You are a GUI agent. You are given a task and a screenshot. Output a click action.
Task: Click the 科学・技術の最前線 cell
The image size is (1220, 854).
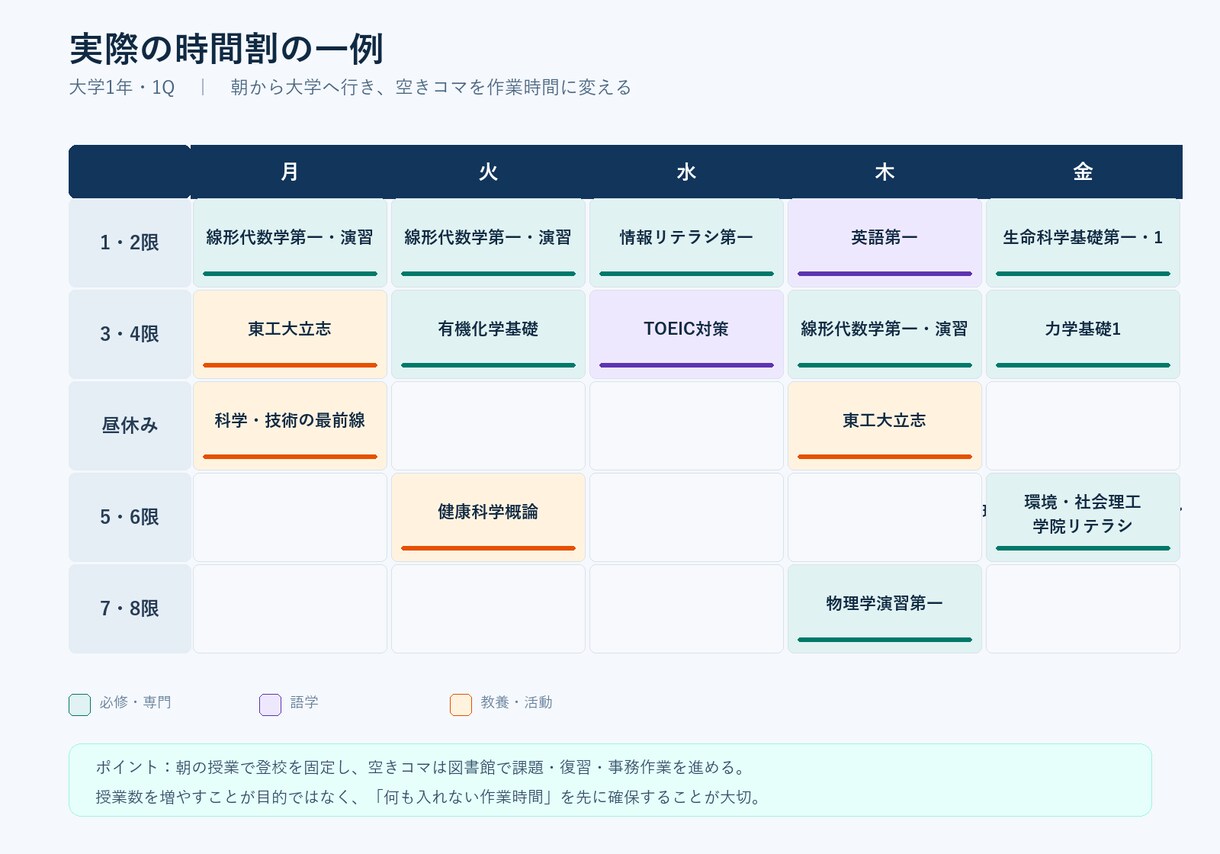pyautogui.click(x=290, y=426)
